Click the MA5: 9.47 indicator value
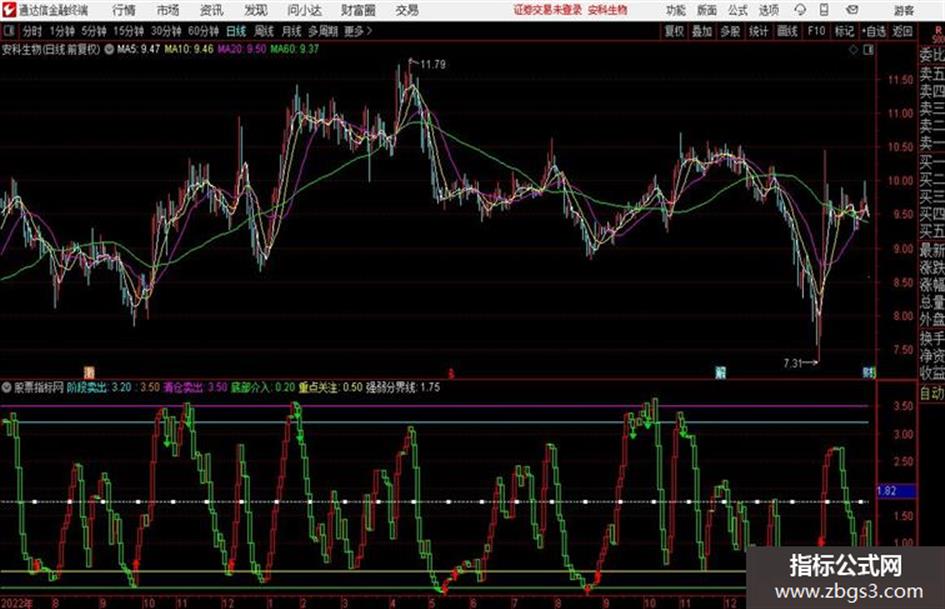This screenshot has height=609, width=945. [138, 49]
